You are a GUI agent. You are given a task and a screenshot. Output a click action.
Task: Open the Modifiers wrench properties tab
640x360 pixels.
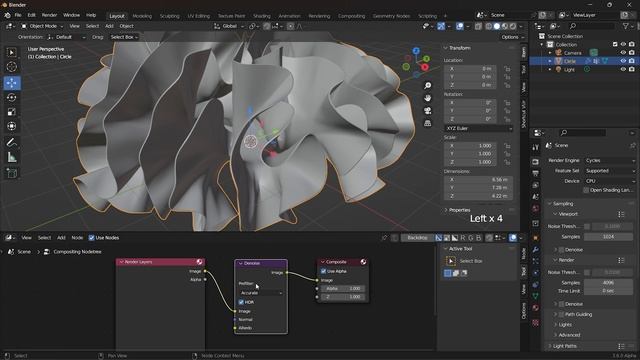point(536,249)
